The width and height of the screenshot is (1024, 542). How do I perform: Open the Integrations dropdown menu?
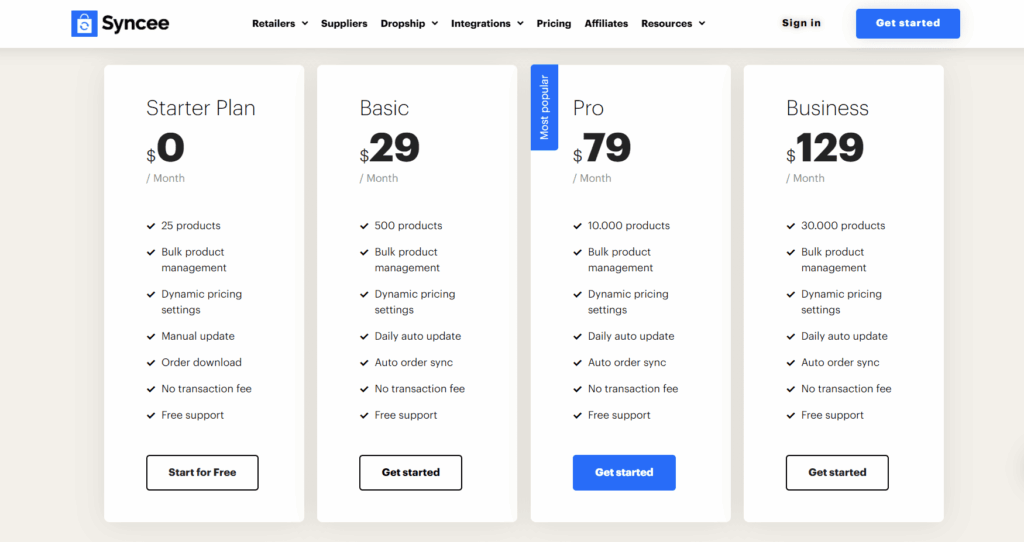click(487, 24)
